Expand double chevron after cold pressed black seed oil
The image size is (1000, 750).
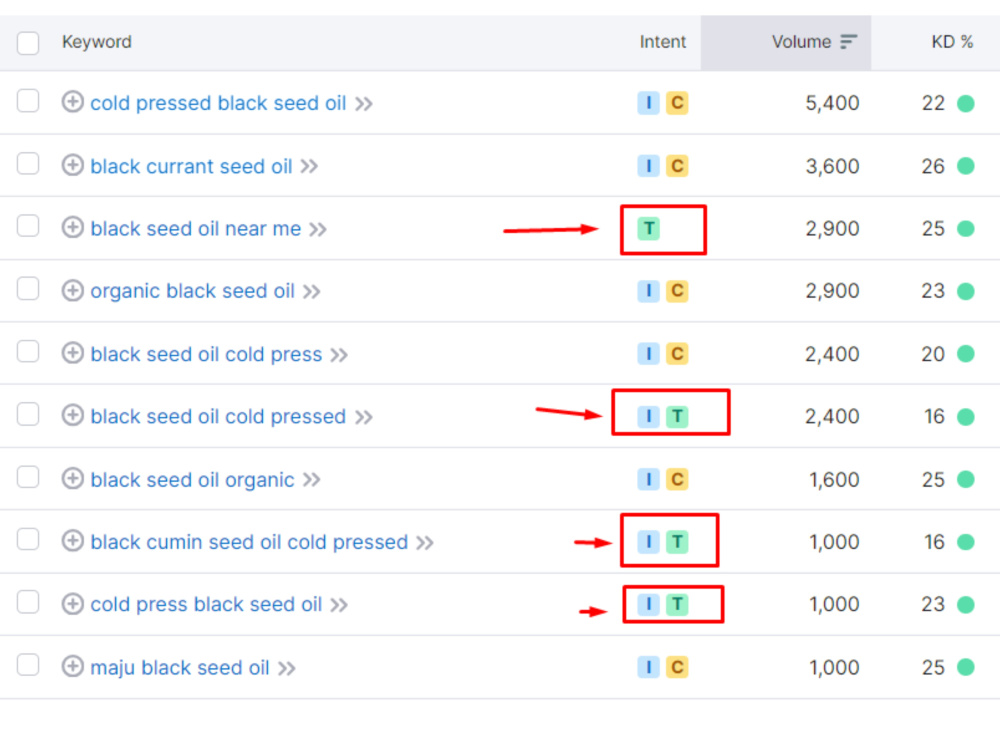pos(364,103)
